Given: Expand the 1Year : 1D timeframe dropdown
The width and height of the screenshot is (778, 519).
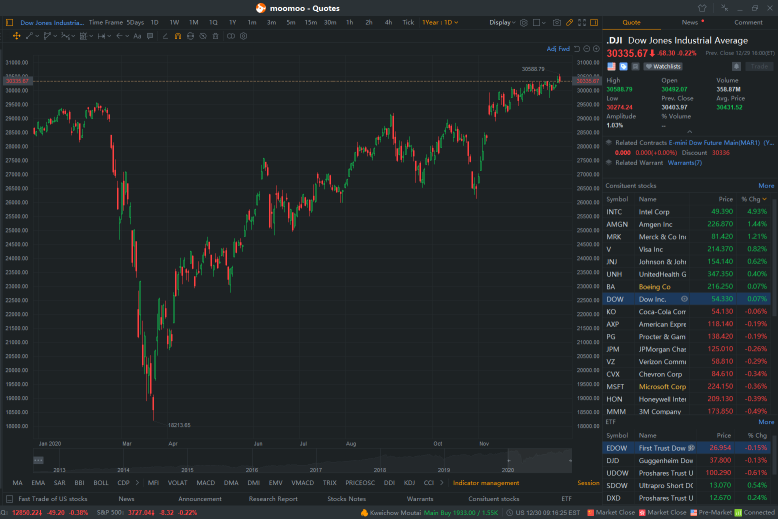Looking at the screenshot, I should coord(437,22).
